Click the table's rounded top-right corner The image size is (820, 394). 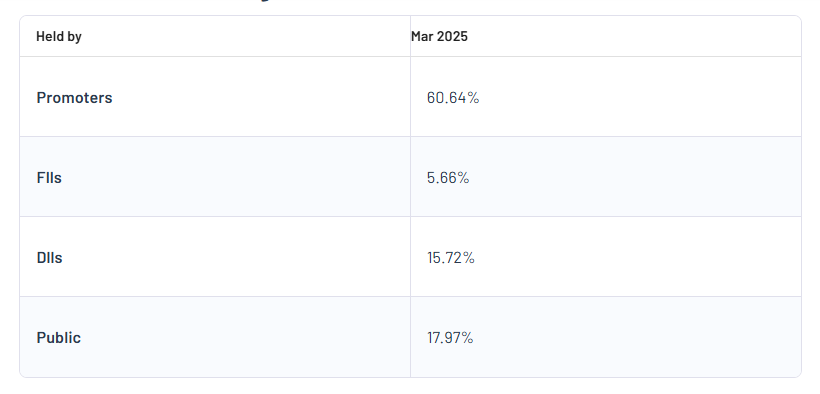coord(799,18)
